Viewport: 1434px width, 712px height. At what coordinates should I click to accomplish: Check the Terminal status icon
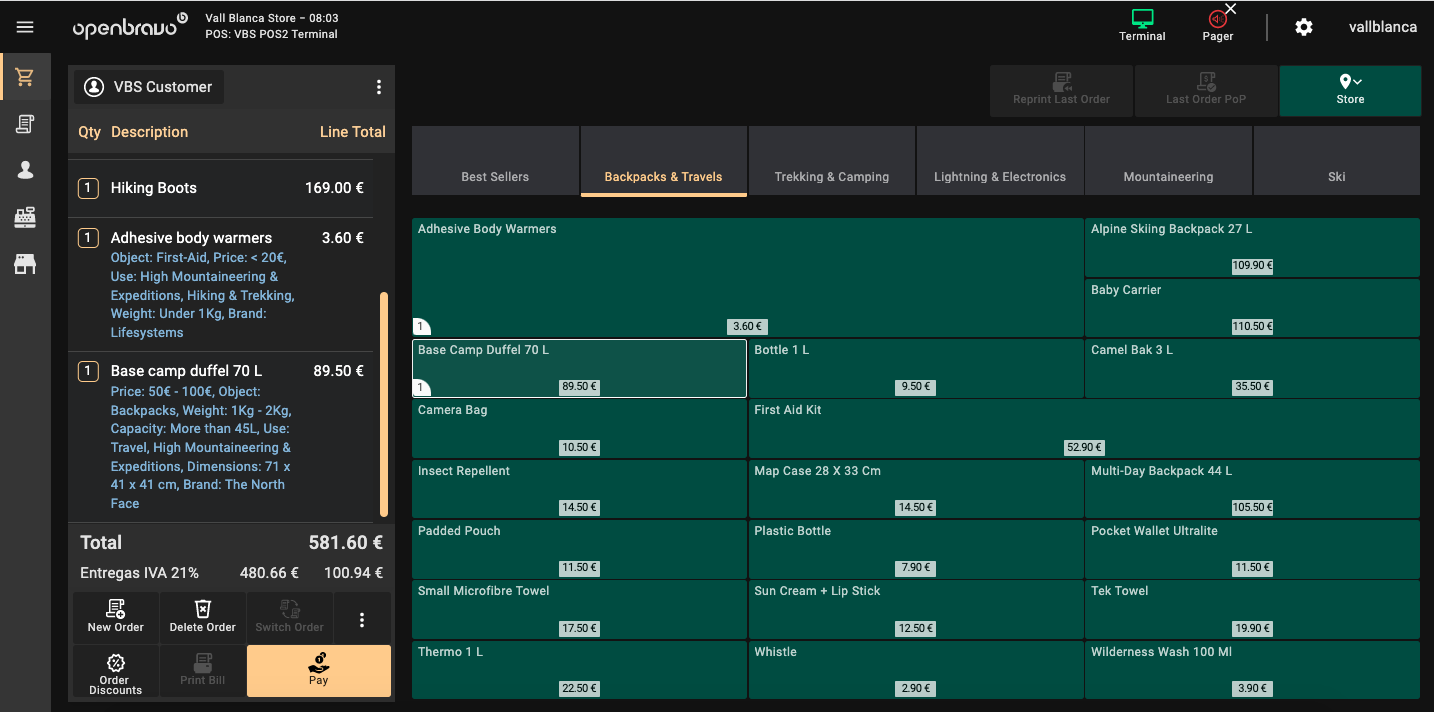coord(1142,26)
